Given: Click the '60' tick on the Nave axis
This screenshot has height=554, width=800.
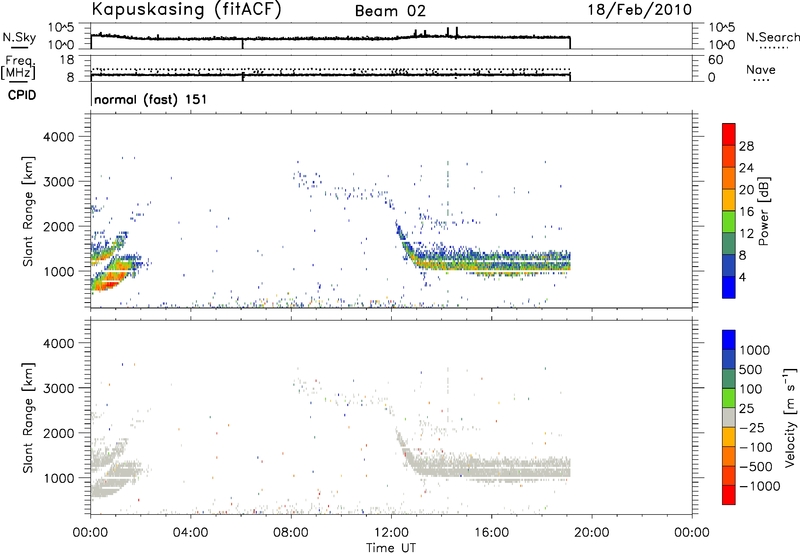Looking at the screenshot, I should tap(715, 60).
